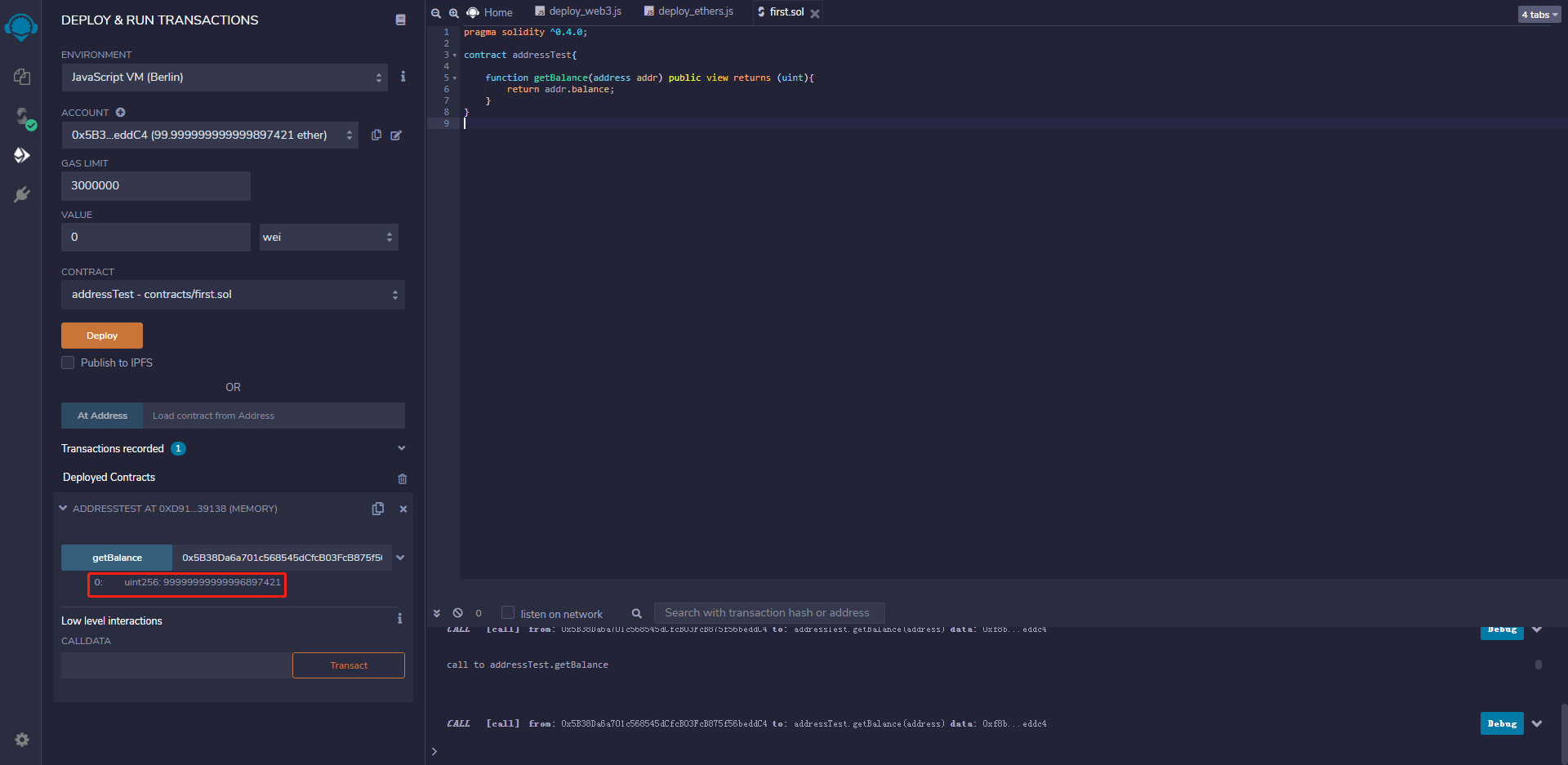Open the Account dropdown
Image resolution: width=1568 pixels, height=765 pixels.
(210, 135)
